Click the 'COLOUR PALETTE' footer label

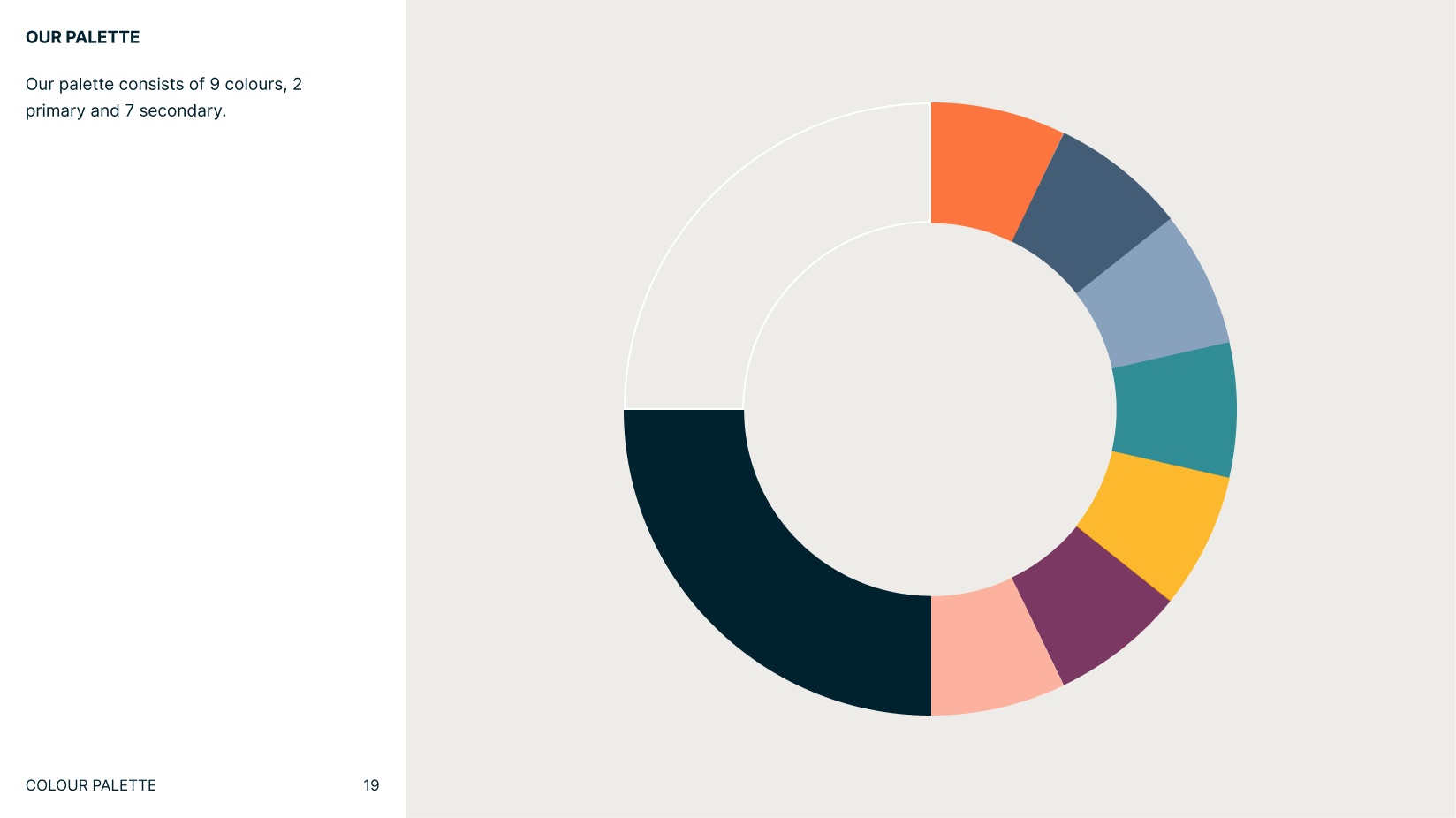(91, 785)
